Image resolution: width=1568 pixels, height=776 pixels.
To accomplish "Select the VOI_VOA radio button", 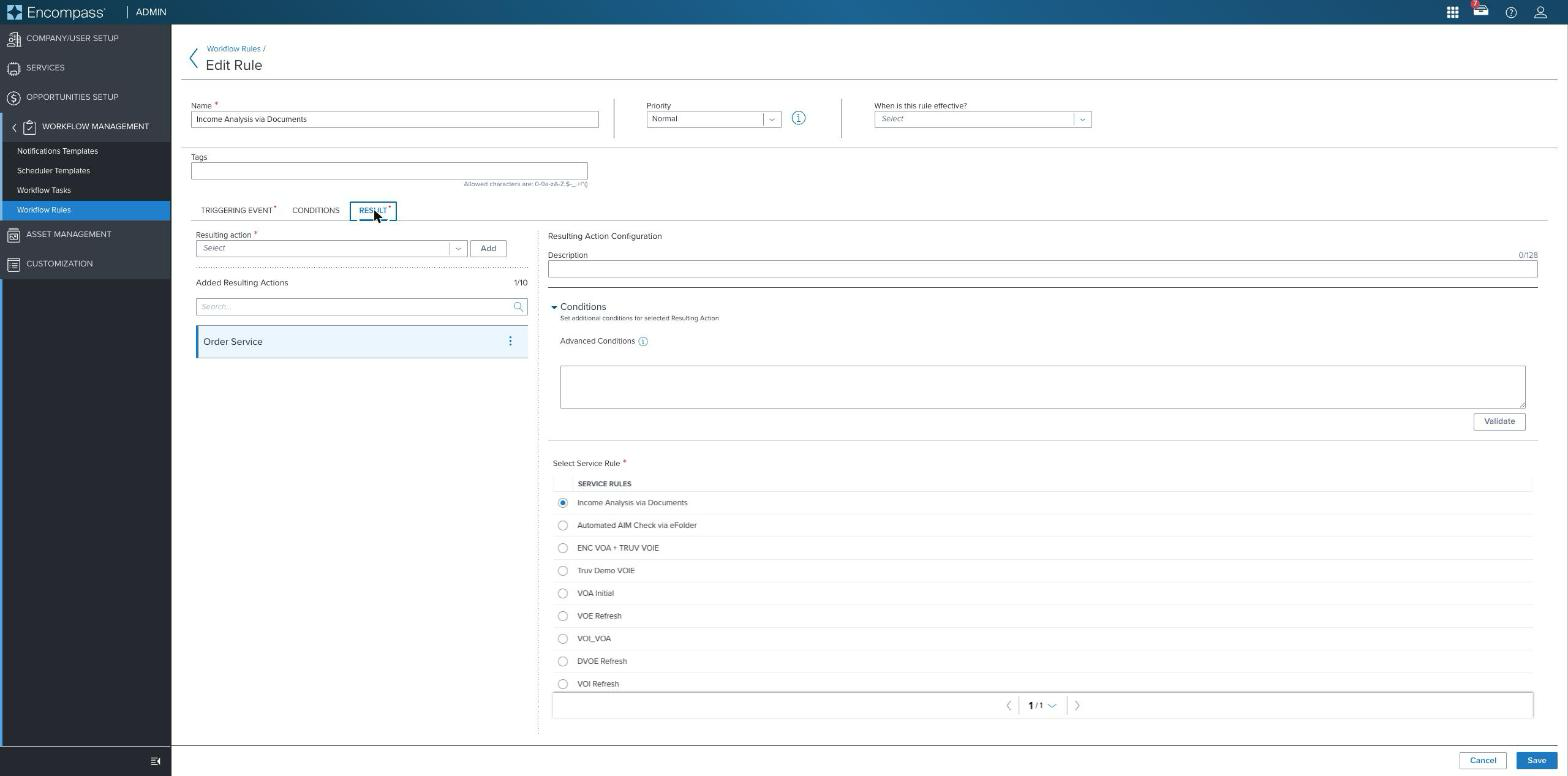I will pos(563,639).
